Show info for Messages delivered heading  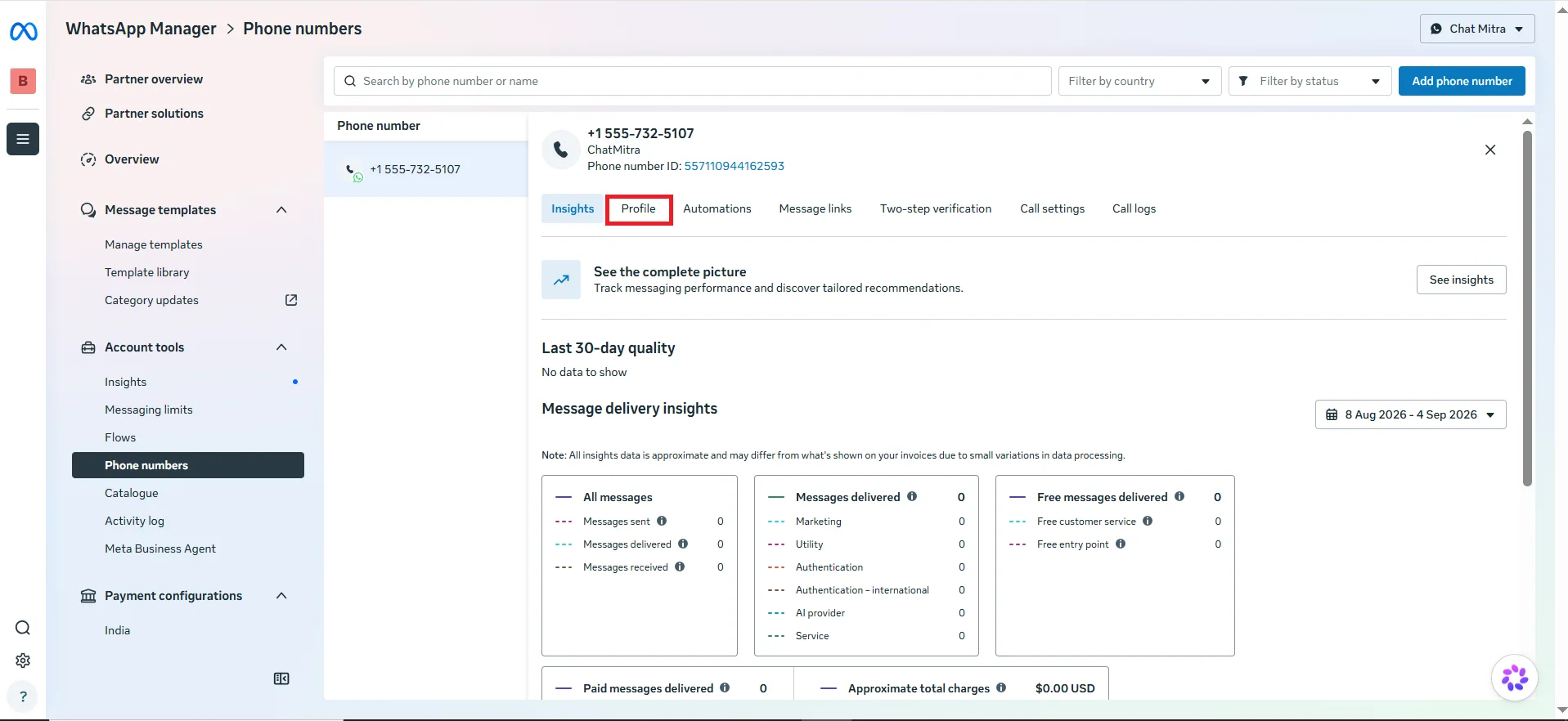tap(912, 496)
